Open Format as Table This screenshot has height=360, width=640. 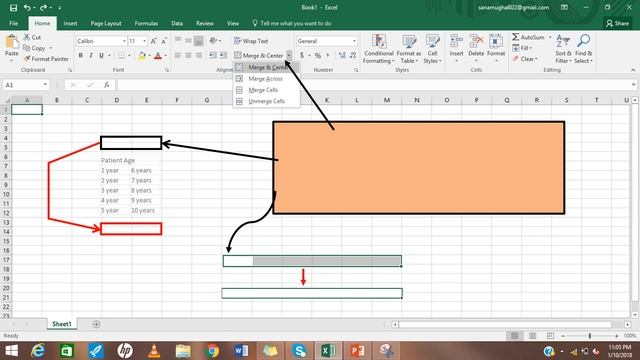[409, 49]
